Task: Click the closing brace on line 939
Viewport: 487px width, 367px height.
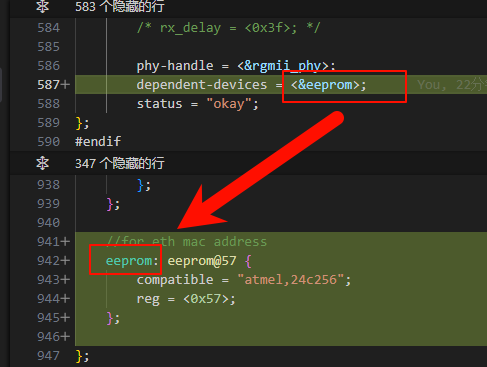Action: click(x=110, y=204)
